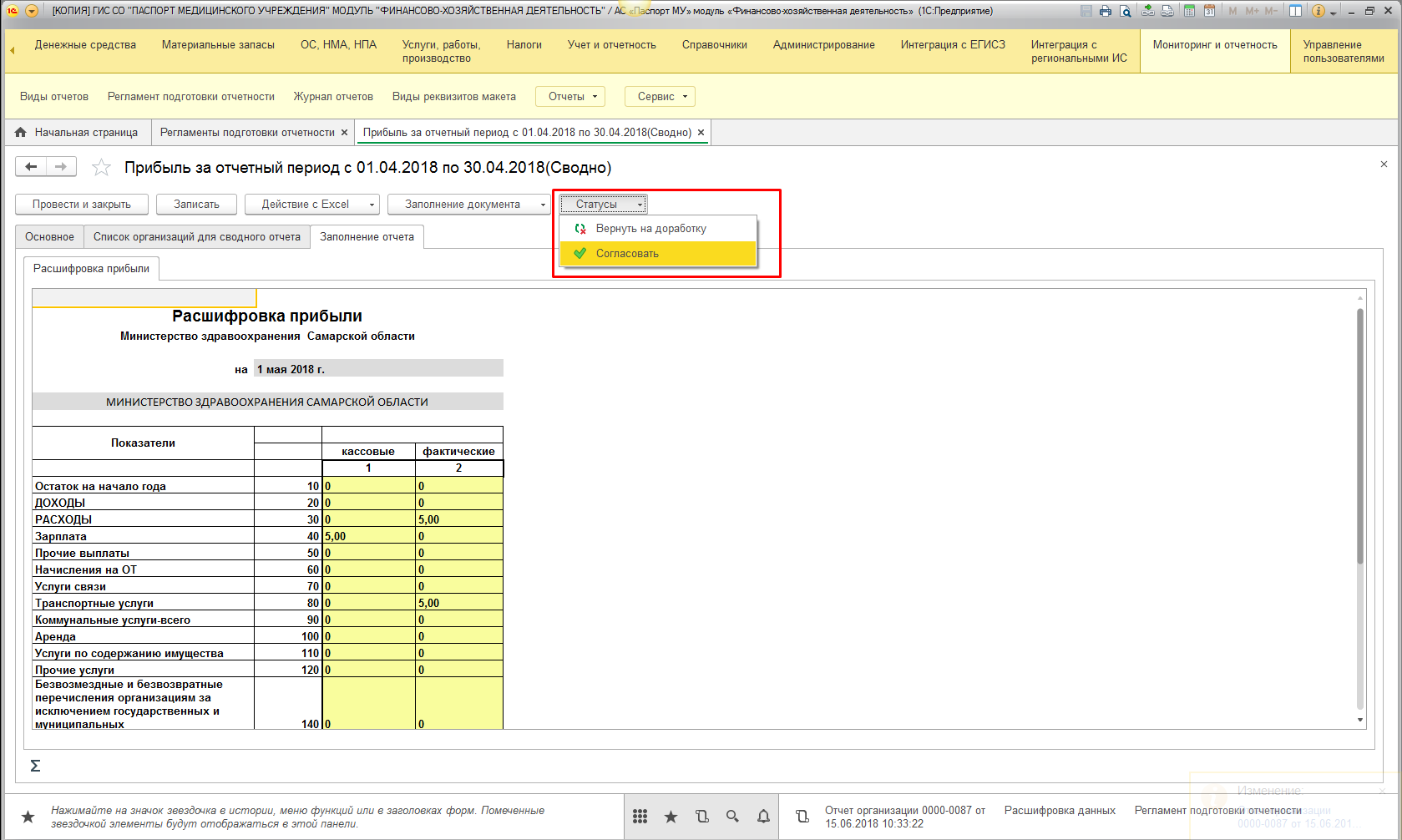
Task: Click the yellow info icon in title bar
Action: (x=1318, y=11)
